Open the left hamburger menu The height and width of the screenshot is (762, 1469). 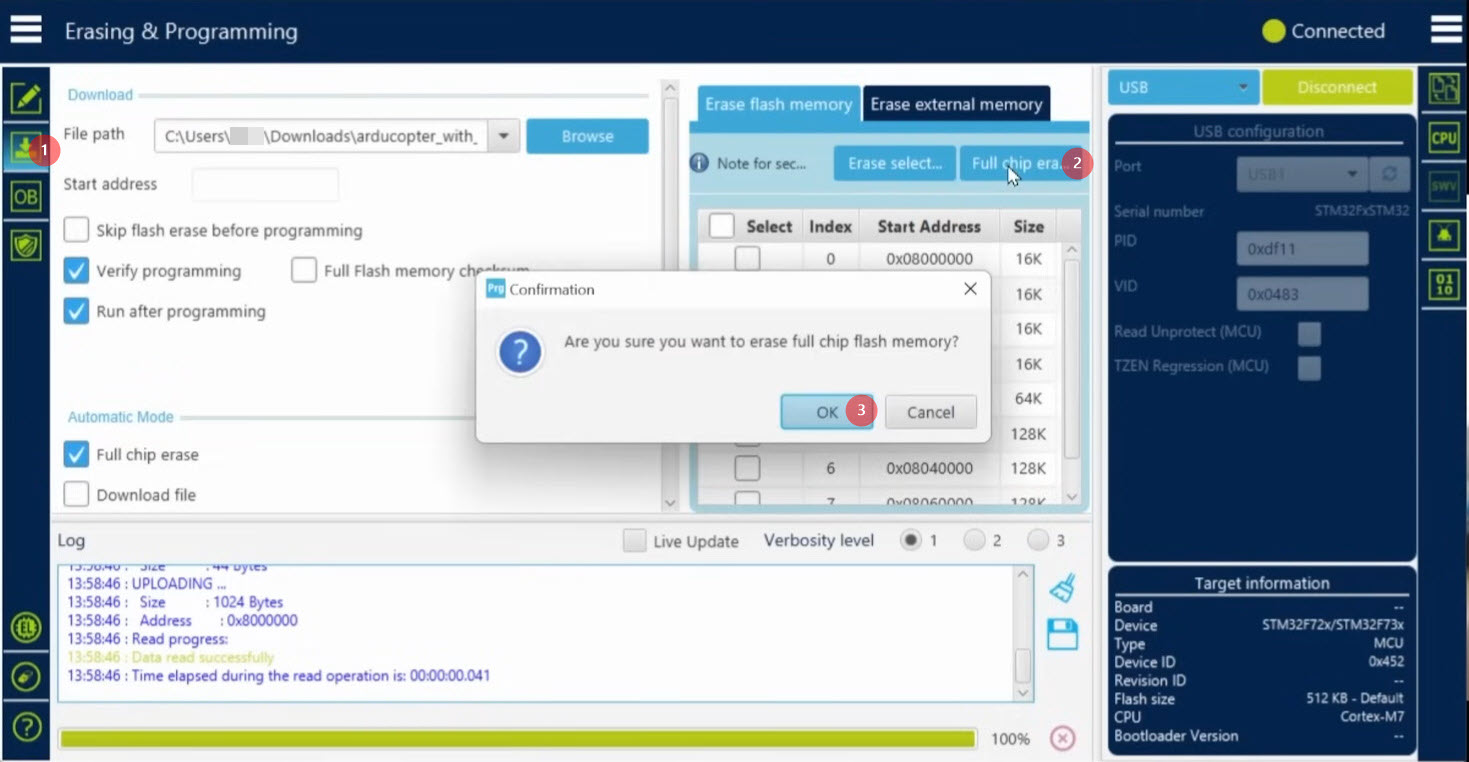26,30
